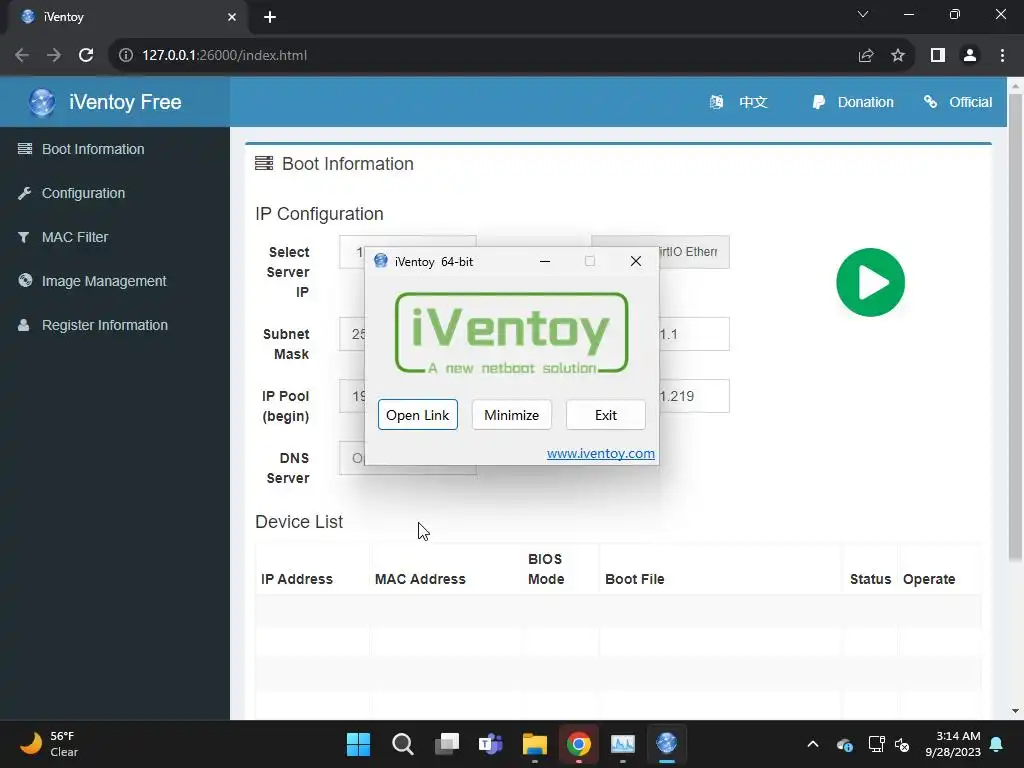Click the chain-link icon beside Official
The image size is (1024, 768).
pyautogui.click(x=931, y=102)
